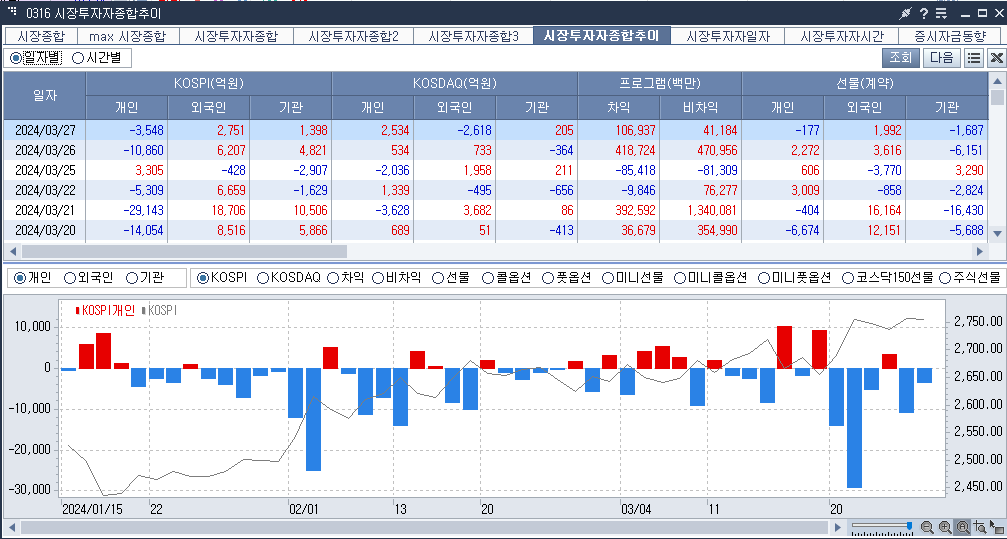Viewport: 1007px width, 539px height.
Task: Open help with the question mark icon
Action: coord(924,13)
